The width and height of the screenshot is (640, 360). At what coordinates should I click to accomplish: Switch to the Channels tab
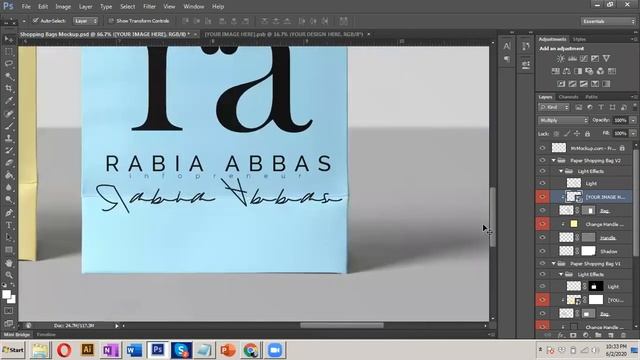coord(568,97)
